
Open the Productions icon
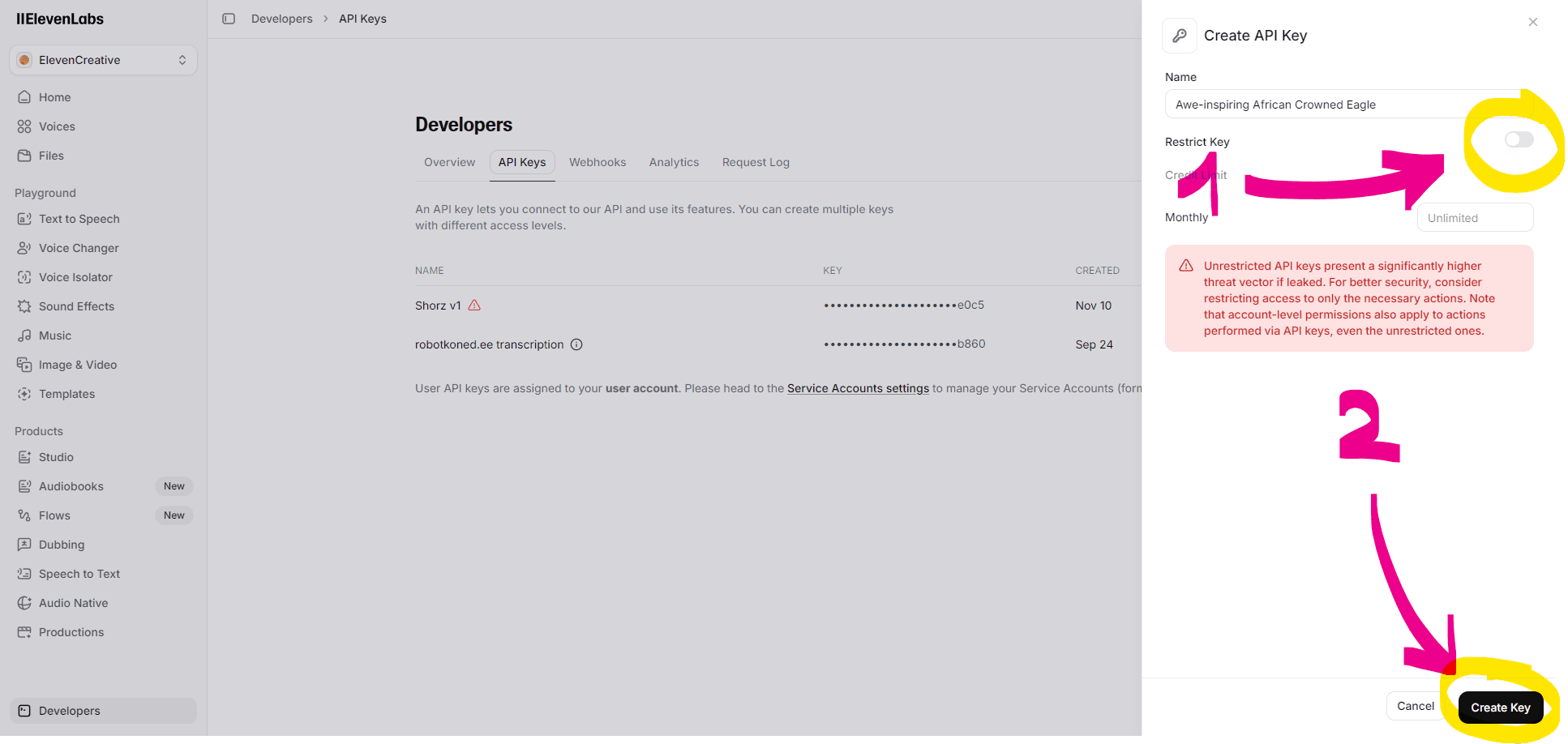click(x=24, y=632)
